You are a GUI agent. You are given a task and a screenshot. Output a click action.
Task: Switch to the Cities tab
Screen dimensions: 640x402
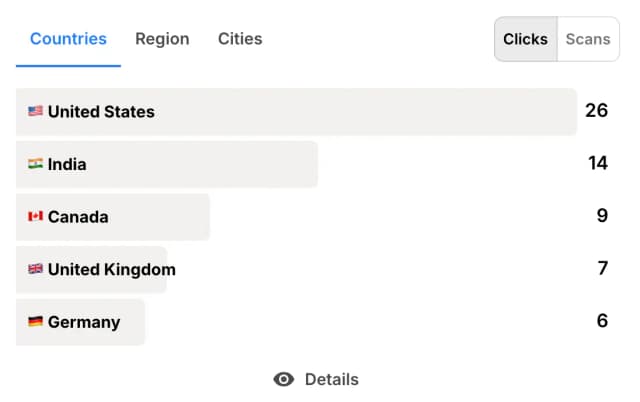(240, 39)
